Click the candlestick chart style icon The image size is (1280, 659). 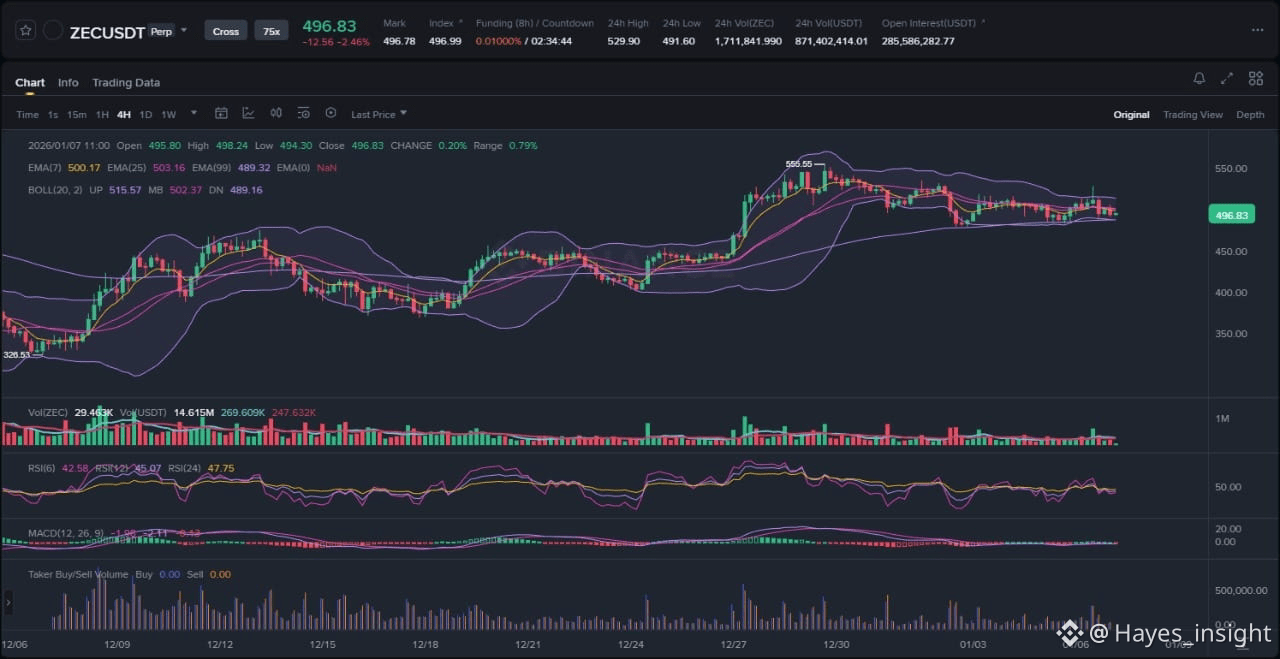276,114
